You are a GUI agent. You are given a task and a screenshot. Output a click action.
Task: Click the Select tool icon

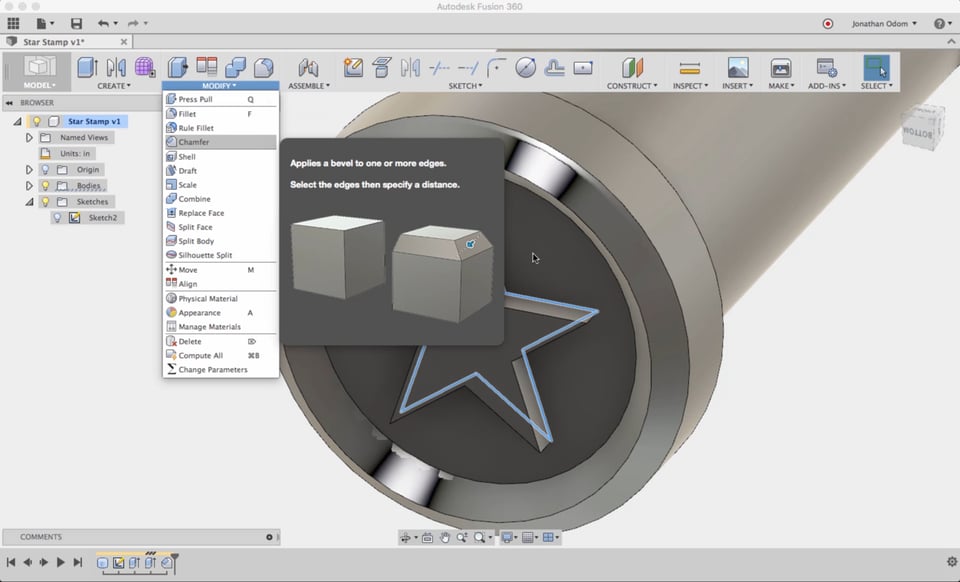(x=875, y=68)
